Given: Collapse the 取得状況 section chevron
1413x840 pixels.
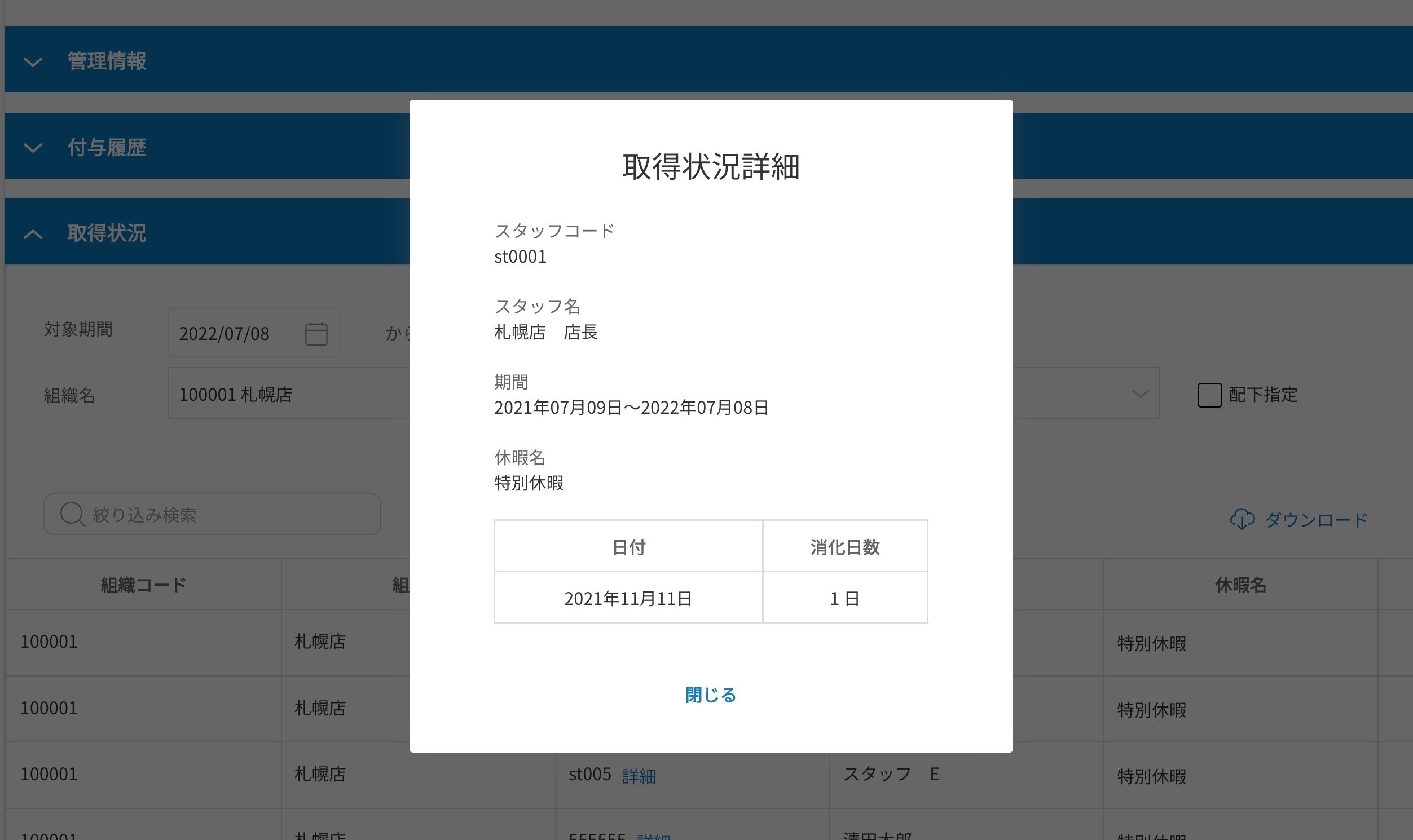Looking at the screenshot, I should tap(33, 234).
